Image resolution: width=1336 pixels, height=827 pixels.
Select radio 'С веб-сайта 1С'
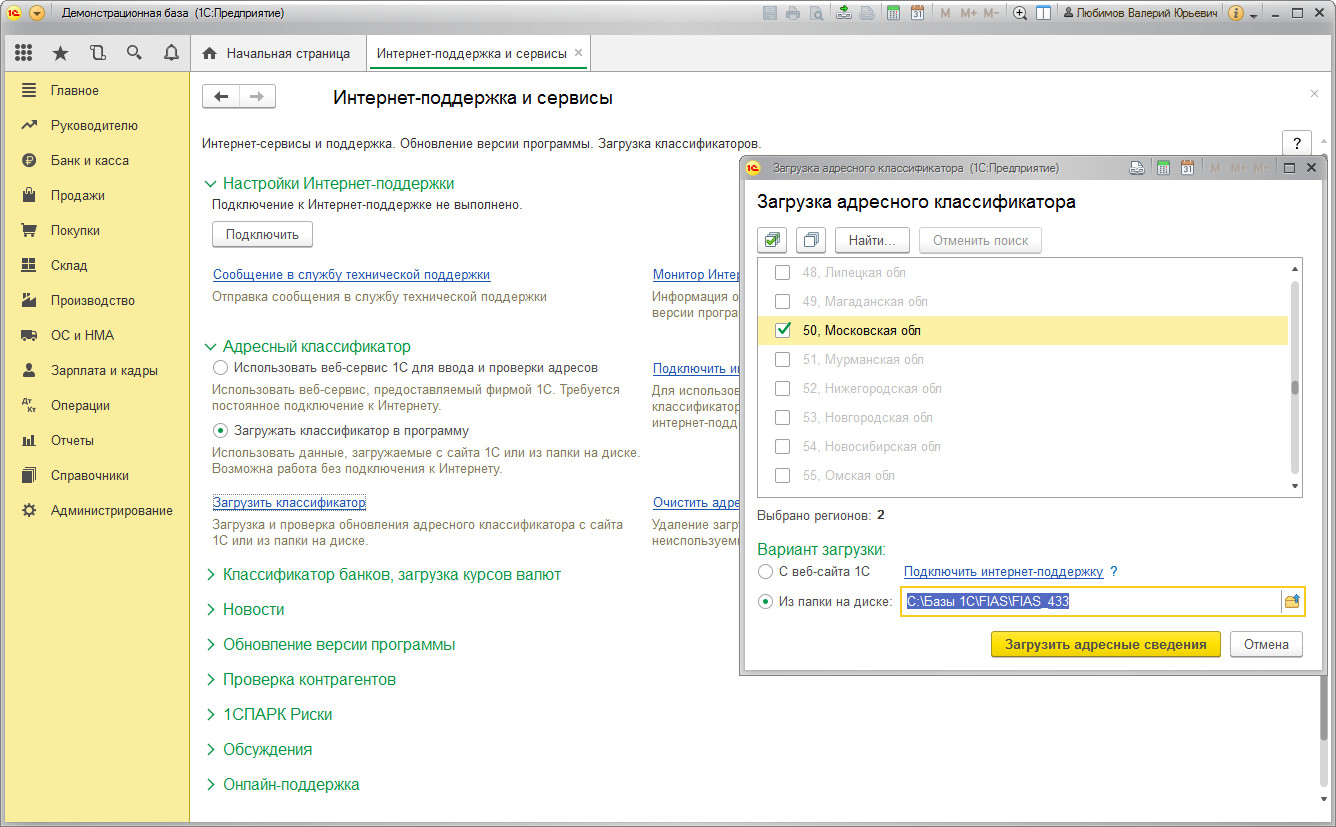point(766,572)
